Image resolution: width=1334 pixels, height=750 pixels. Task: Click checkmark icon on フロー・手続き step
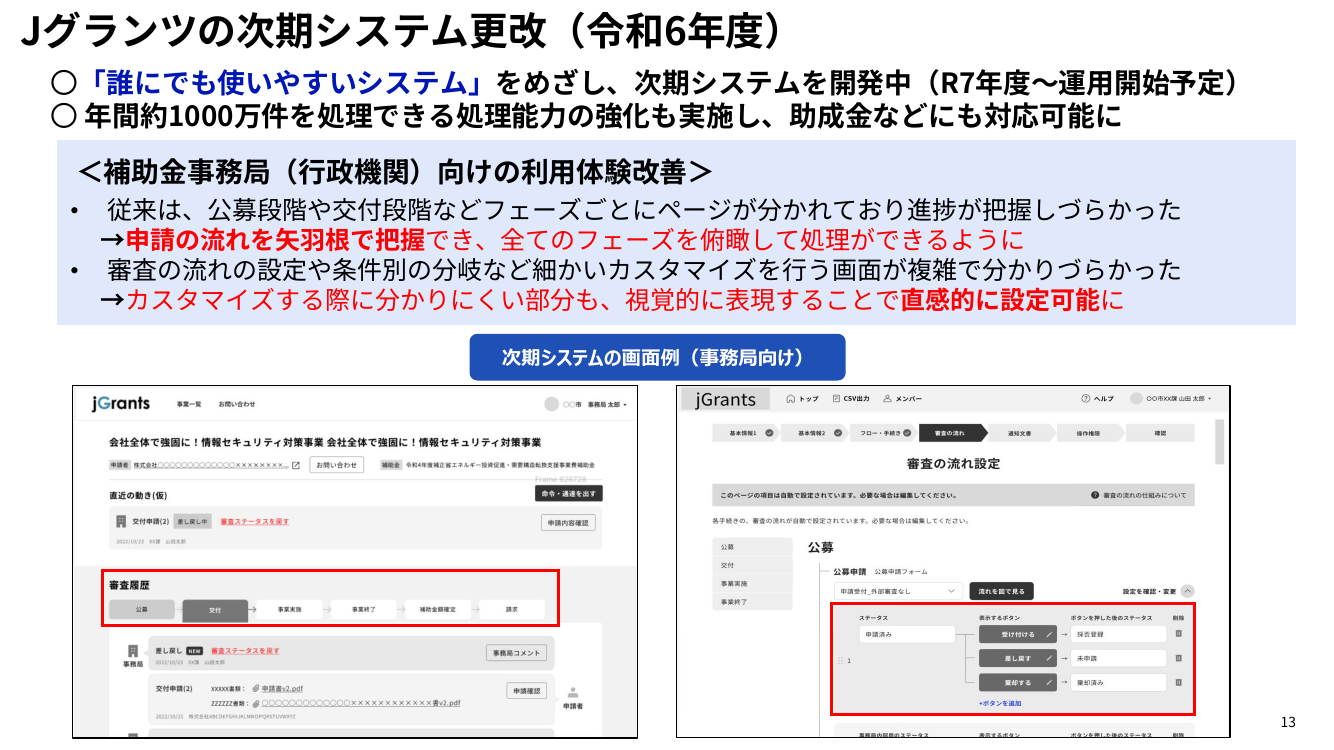908,434
